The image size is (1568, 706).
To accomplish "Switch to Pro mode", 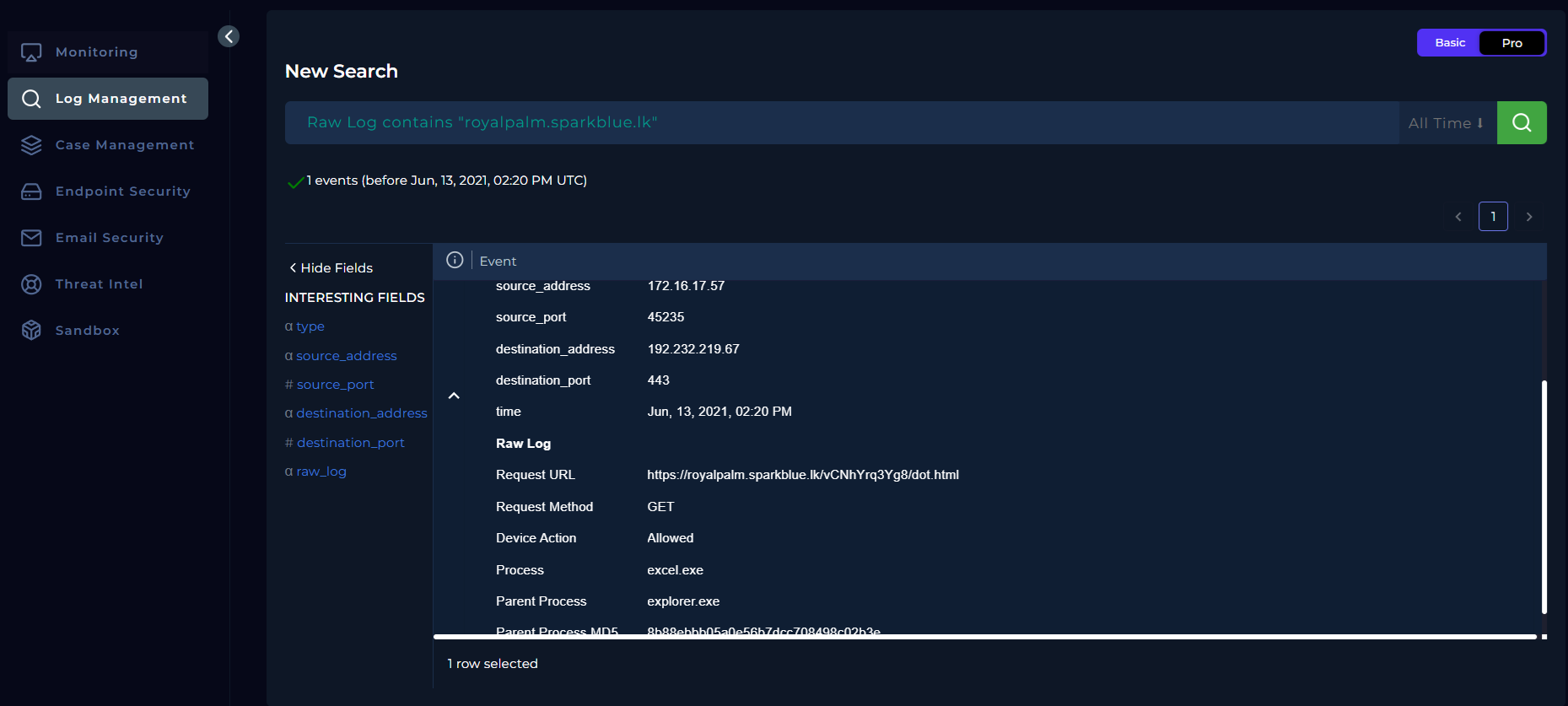I will pos(1511,43).
